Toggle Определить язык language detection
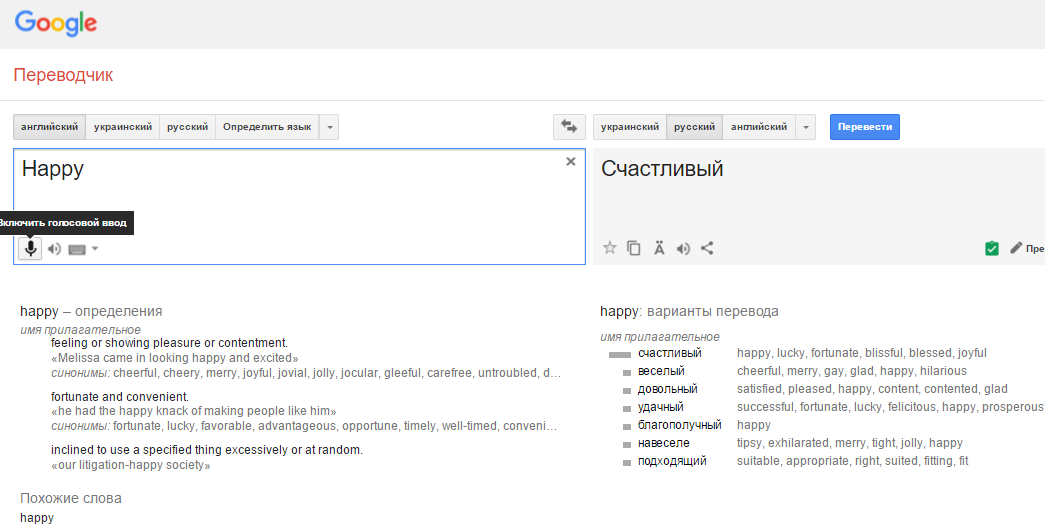This screenshot has width=1045, height=526. [x=267, y=127]
